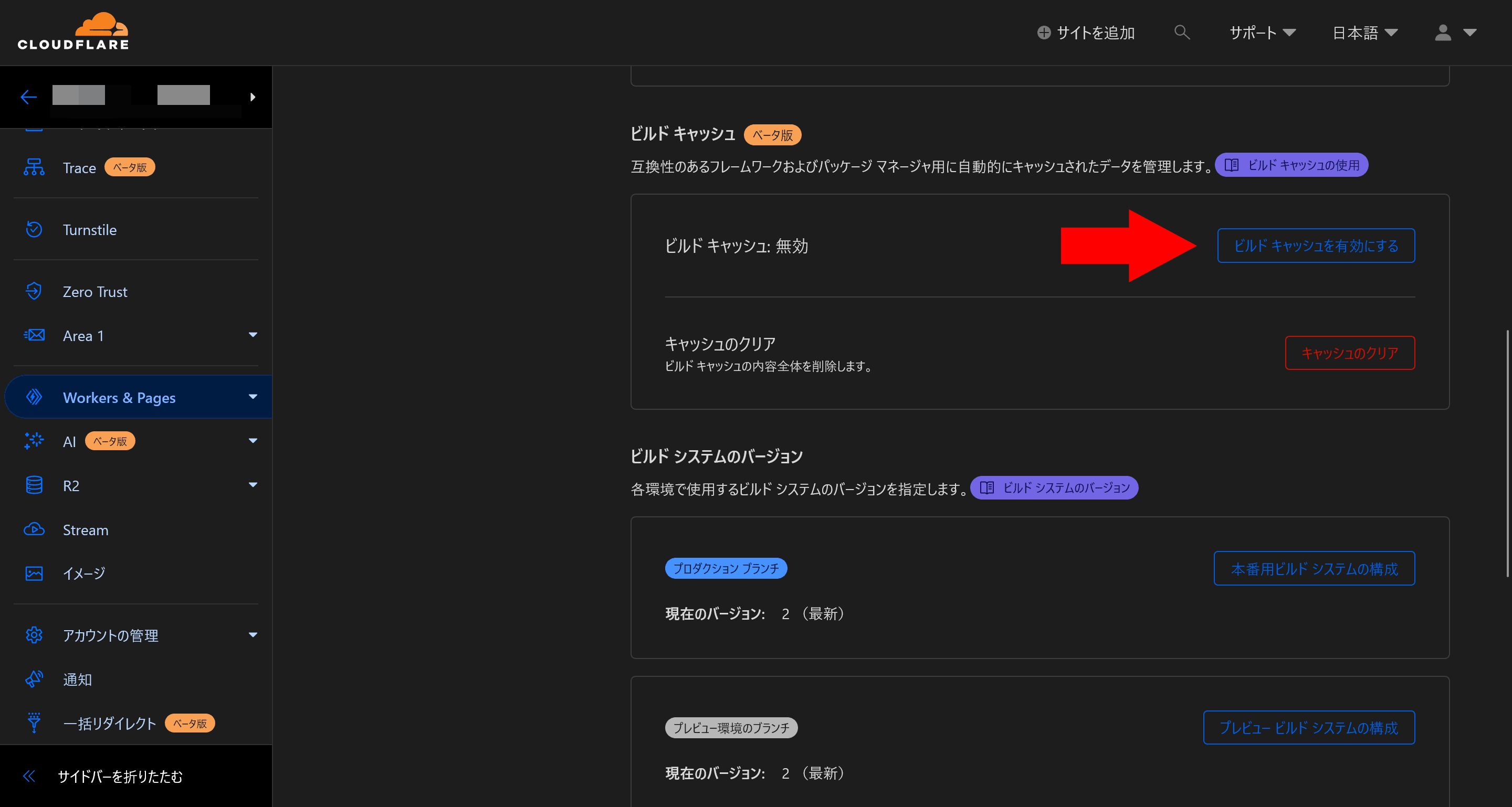This screenshot has width=1512, height=807.
Task: Click the ビルド キャッシュを有効にする button
Action: (1315, 245)
